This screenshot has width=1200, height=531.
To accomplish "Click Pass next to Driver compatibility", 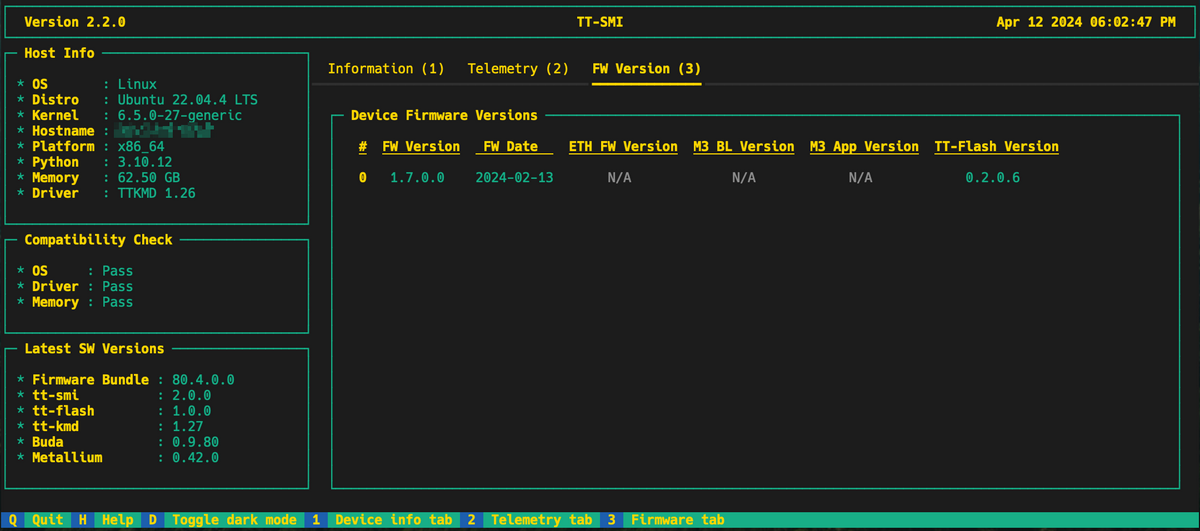I will [x=117, y=287].
